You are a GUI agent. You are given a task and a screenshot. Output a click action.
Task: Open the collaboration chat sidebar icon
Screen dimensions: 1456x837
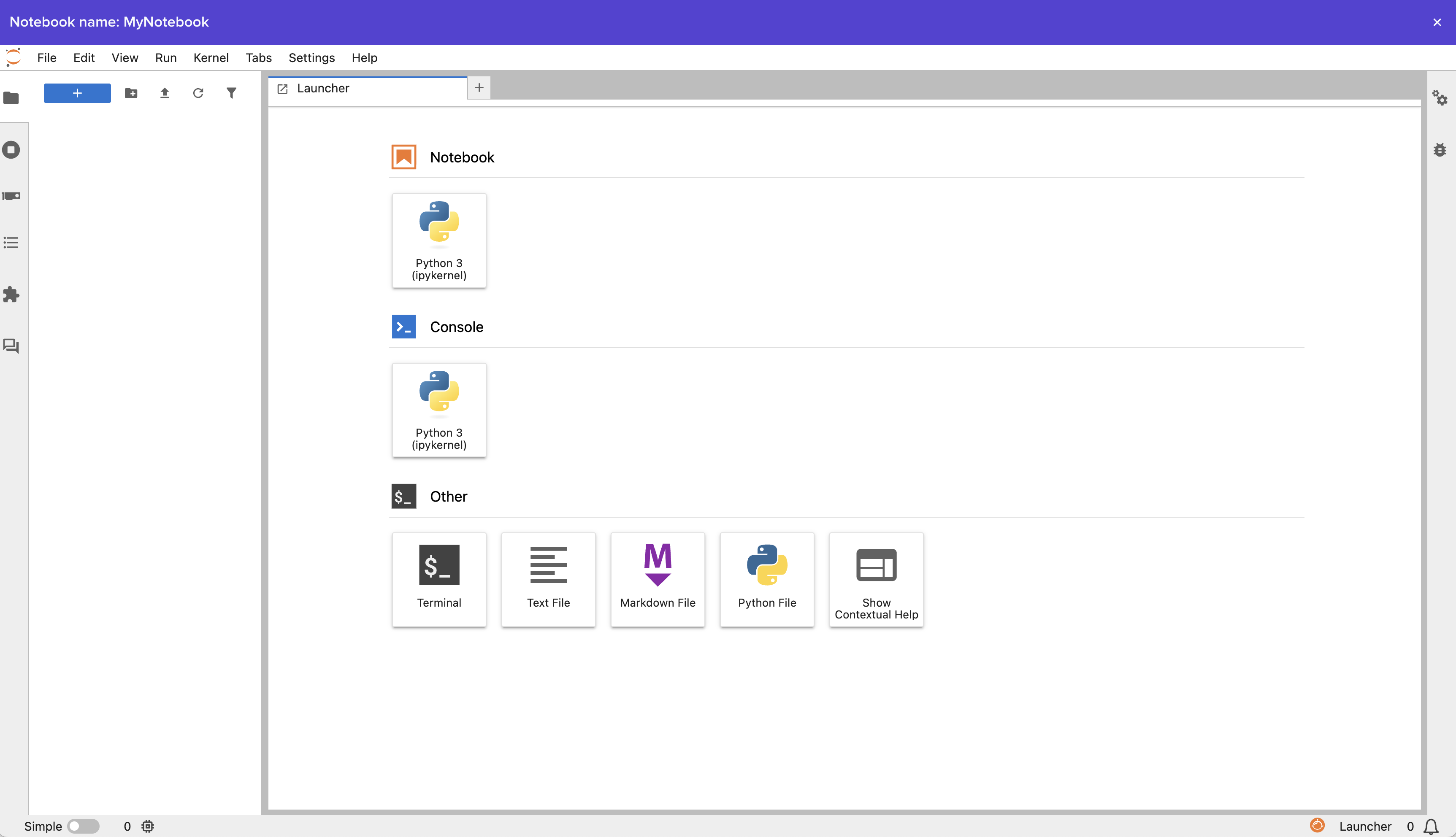tap(11, 346)
